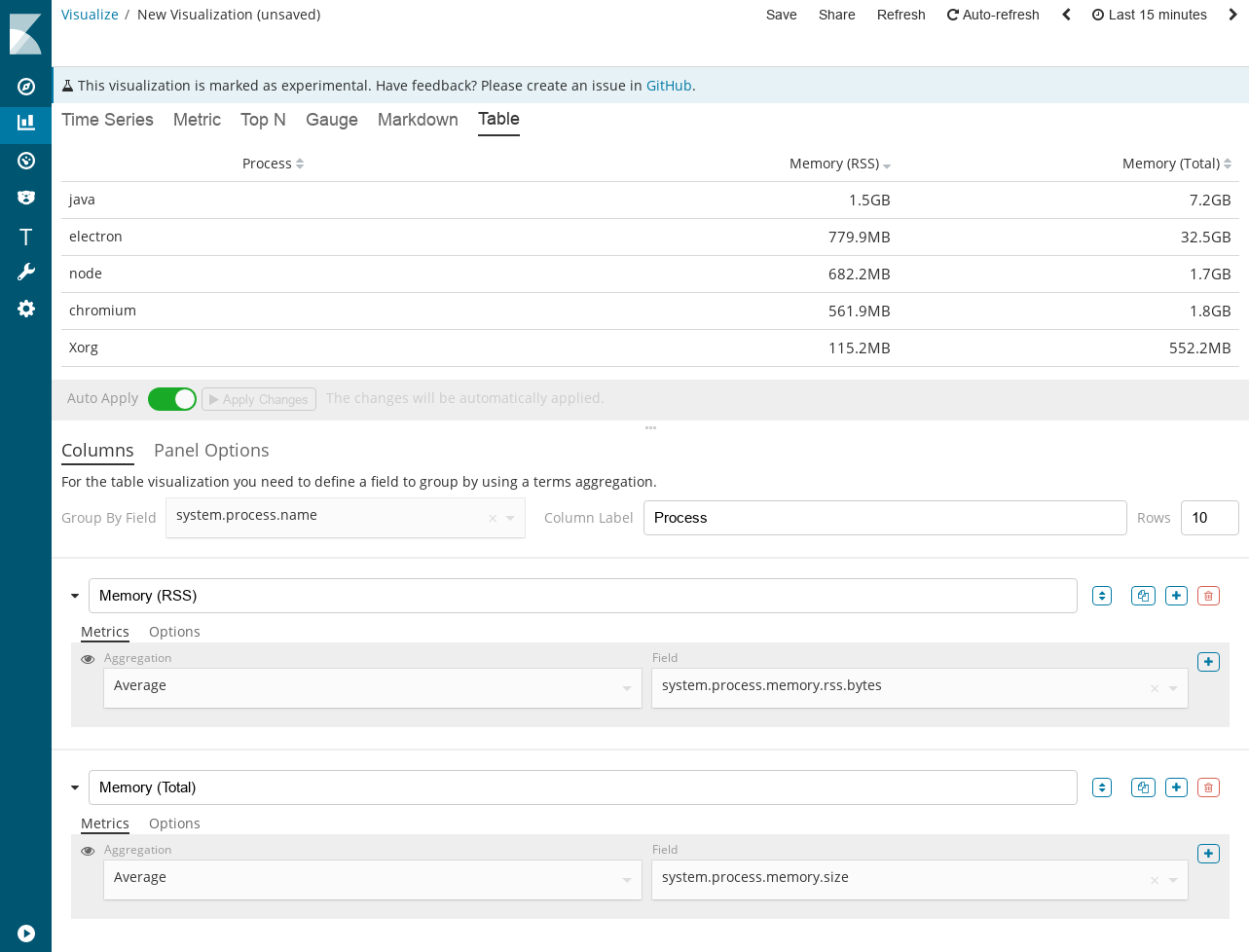Open Timelion from the sidebar mask icon
The image size is (1249, 952).
coord(26,198)
